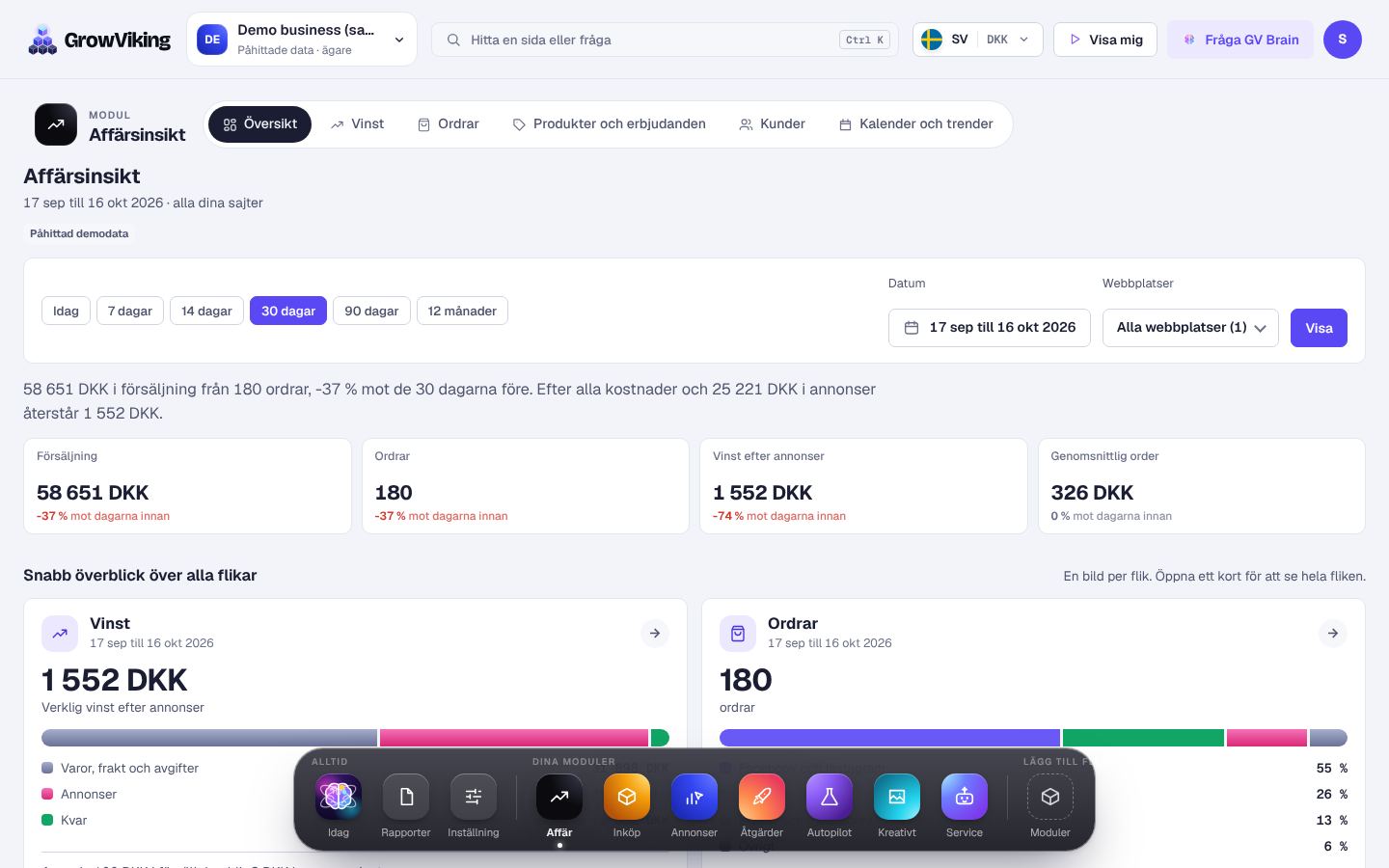Viewport: 1389px width, 868px height.
Task: Open Rapporter document icon in dock
Action: coord(406,797)
